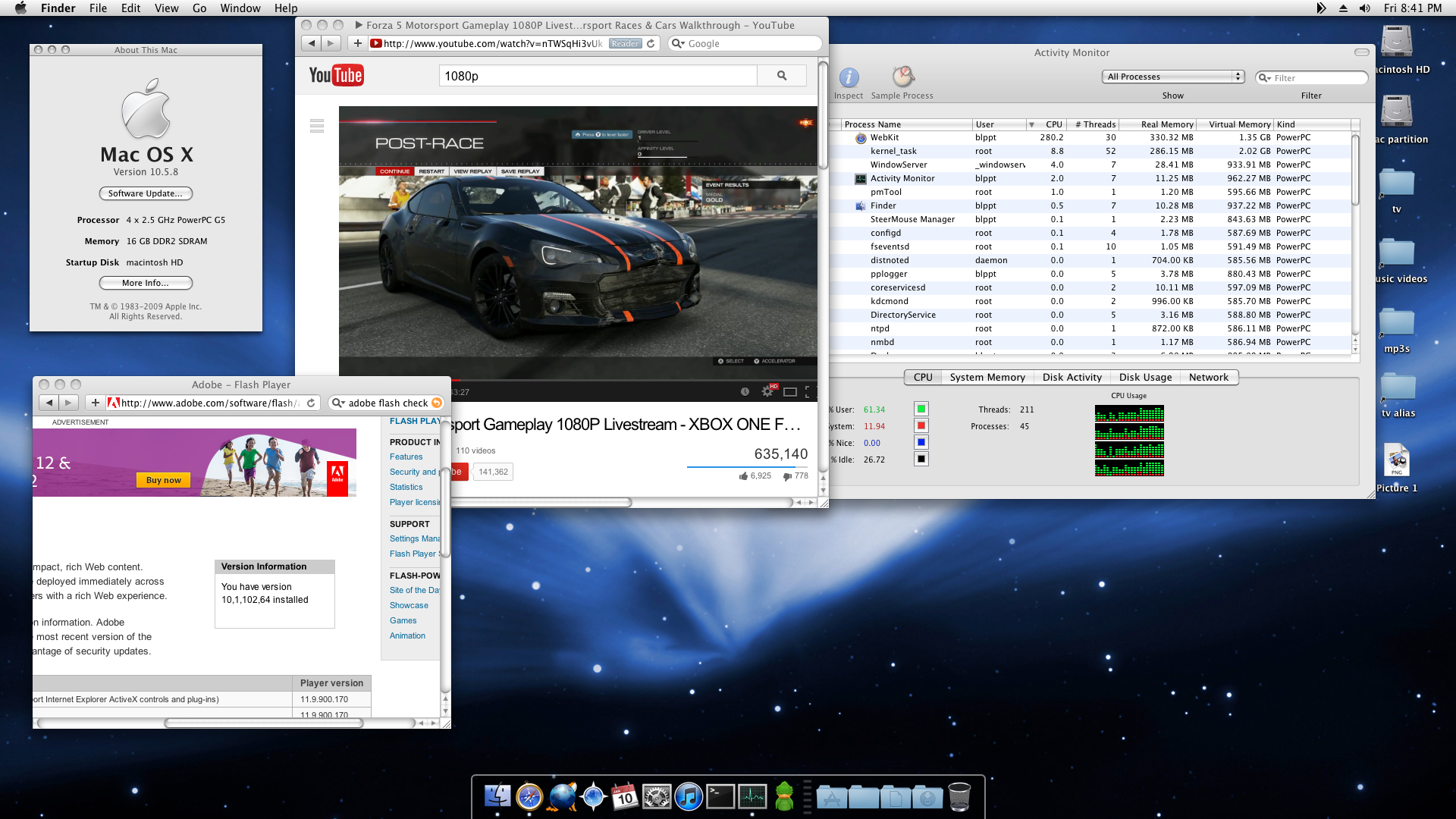This screenshot has height=819, width=1456.
Task: Click the add bookmark plus in the Adobe window
Action: pos(95,403)
